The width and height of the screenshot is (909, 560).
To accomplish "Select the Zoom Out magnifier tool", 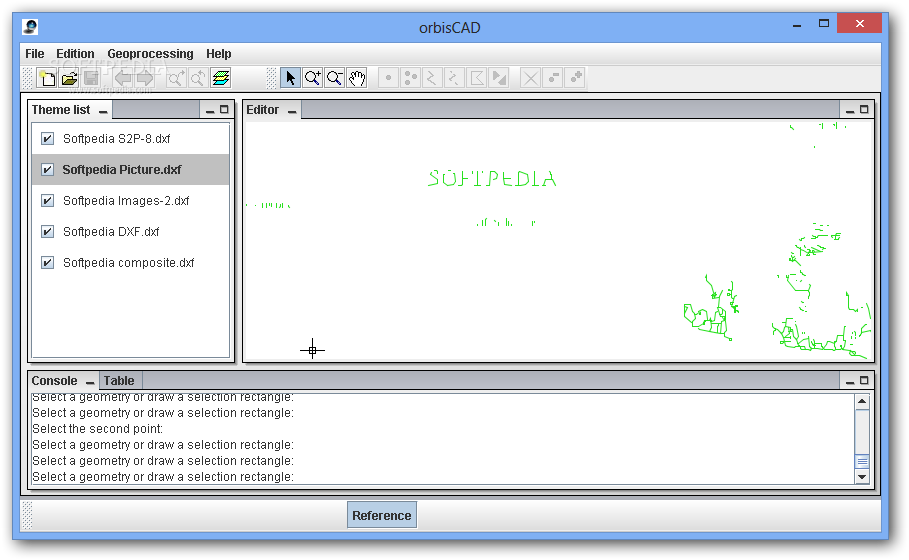I will pyautogui.click(x=334, y=78).
